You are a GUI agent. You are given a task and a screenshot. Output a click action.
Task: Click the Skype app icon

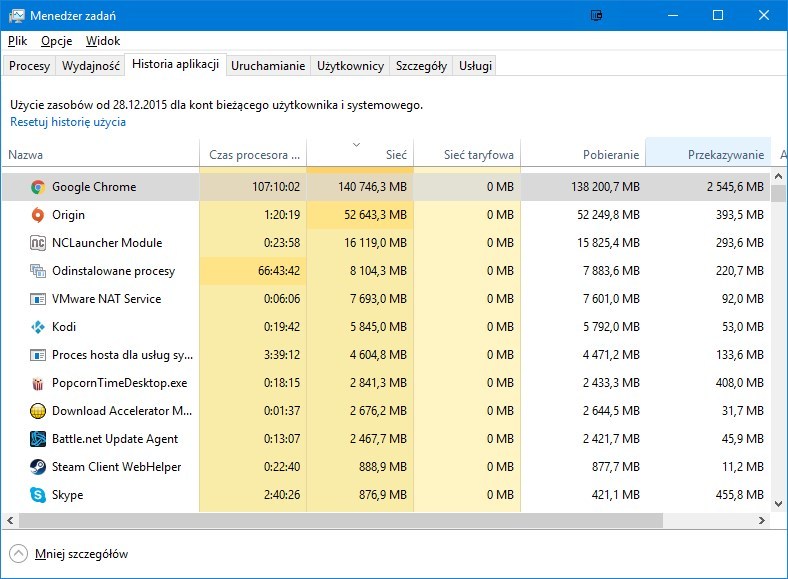[x=38, y=495]
